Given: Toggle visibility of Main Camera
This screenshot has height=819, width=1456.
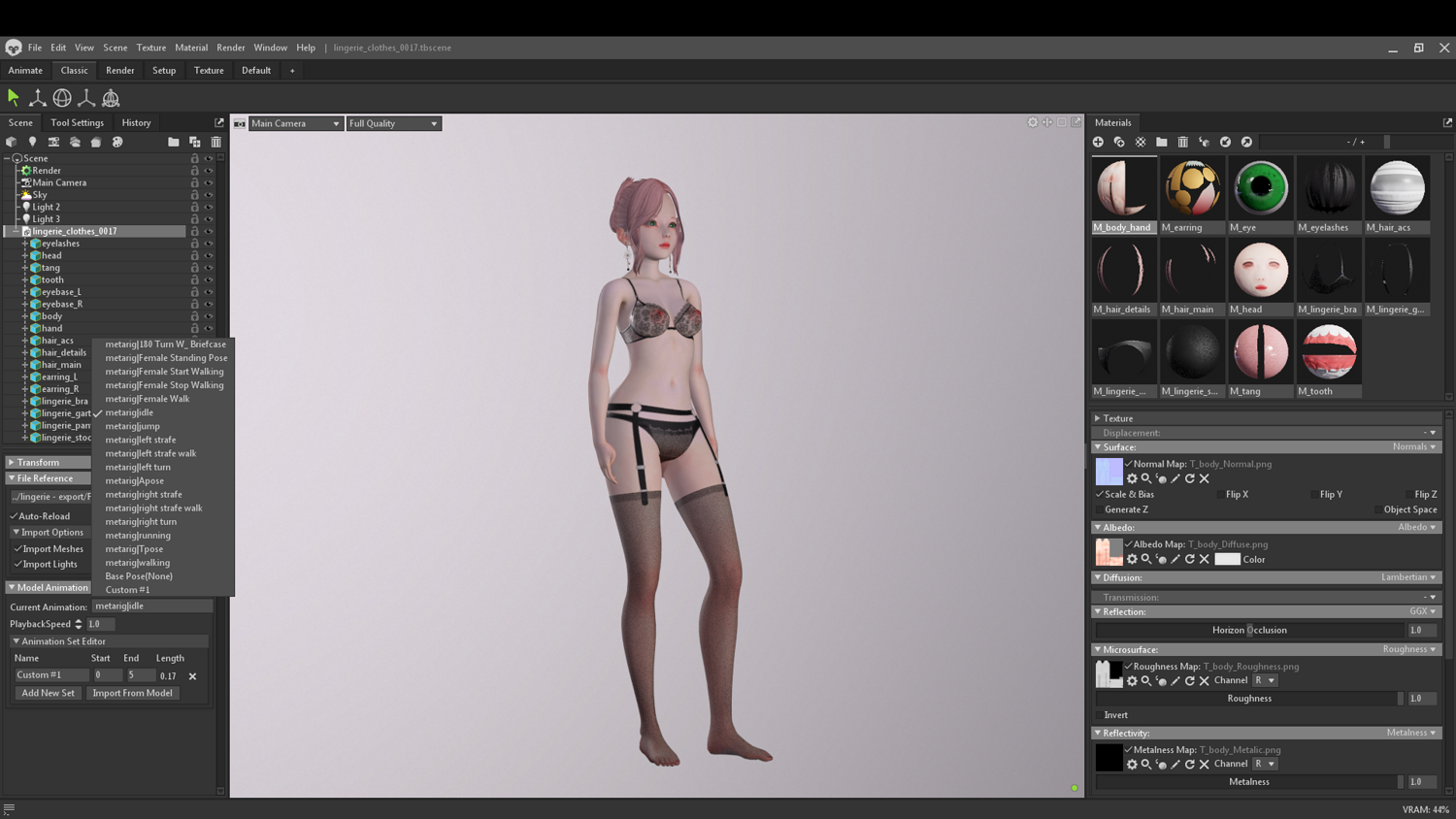Looking at the screenshot, I should click(x=208, y=182).
